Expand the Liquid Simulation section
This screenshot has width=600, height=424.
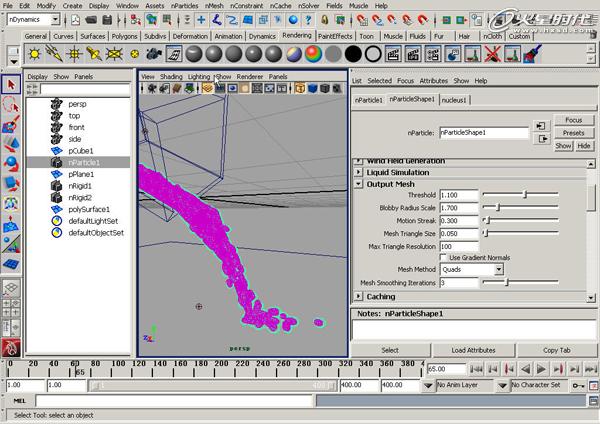coord(358,172)
